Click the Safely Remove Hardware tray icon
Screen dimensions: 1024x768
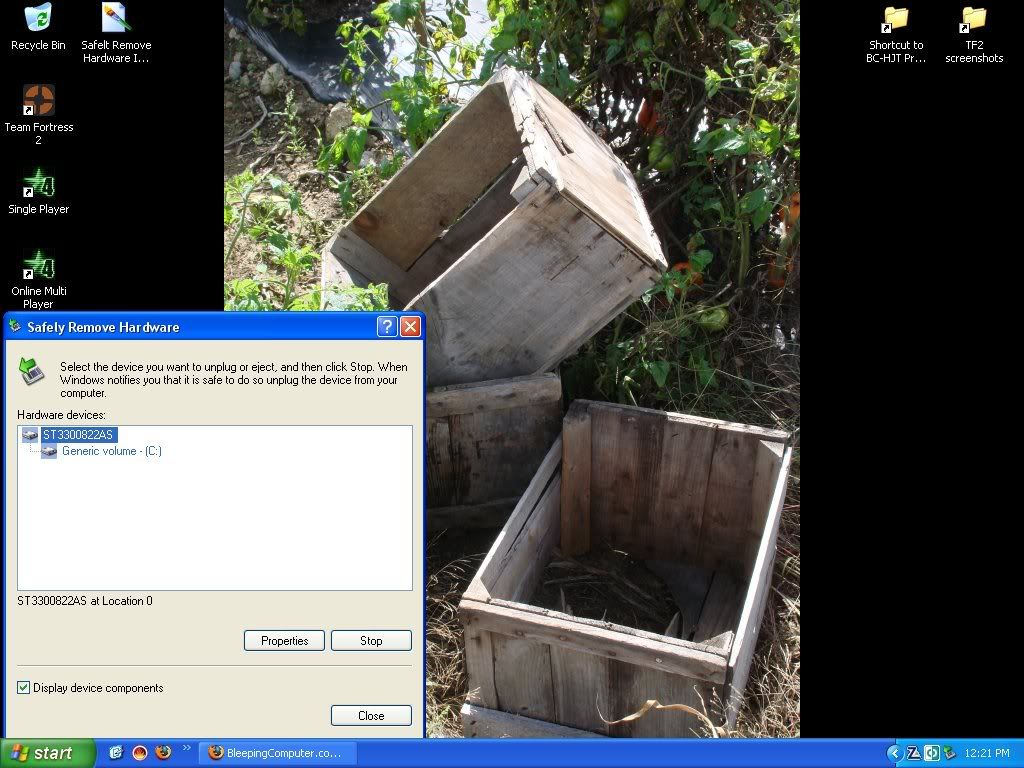coord(950,753)
